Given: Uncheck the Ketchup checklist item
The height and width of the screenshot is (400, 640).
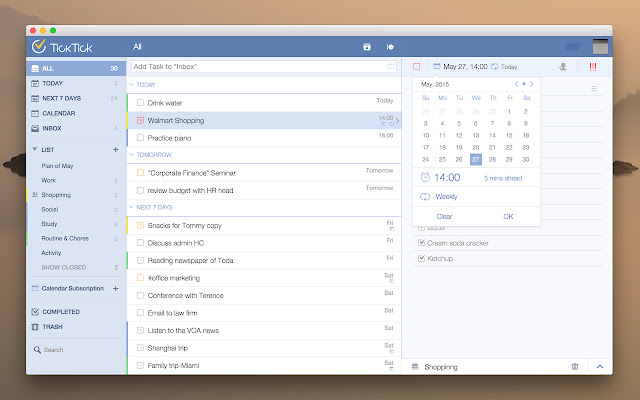Looking at the screenshot, I should [422, 258].
